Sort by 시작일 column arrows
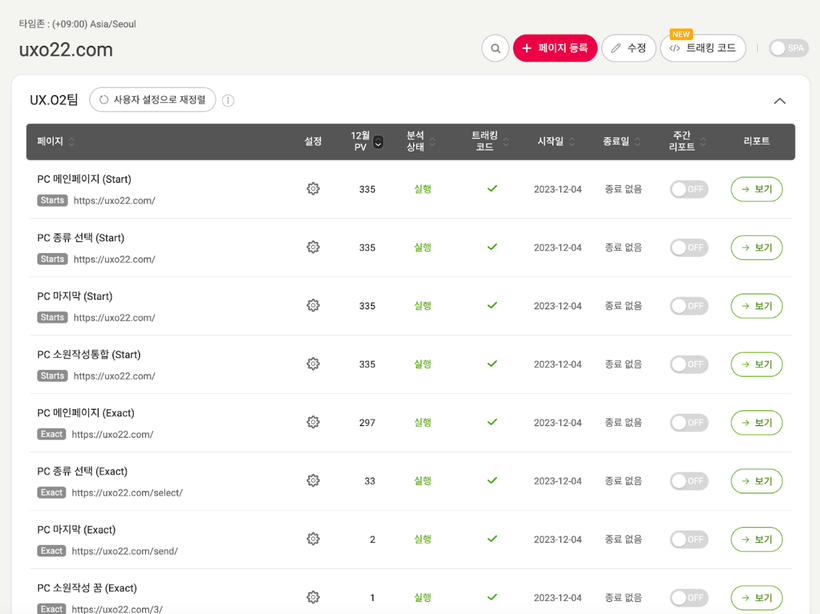Viewport: 820px width, 614px height. pos(572,141)
